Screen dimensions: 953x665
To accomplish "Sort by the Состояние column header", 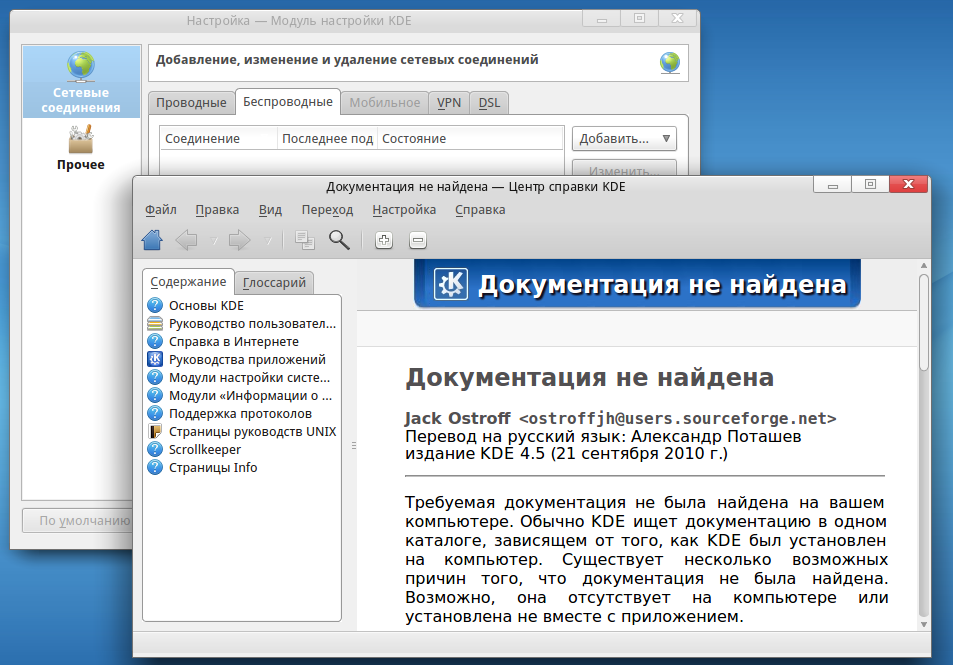I will 470,139.
